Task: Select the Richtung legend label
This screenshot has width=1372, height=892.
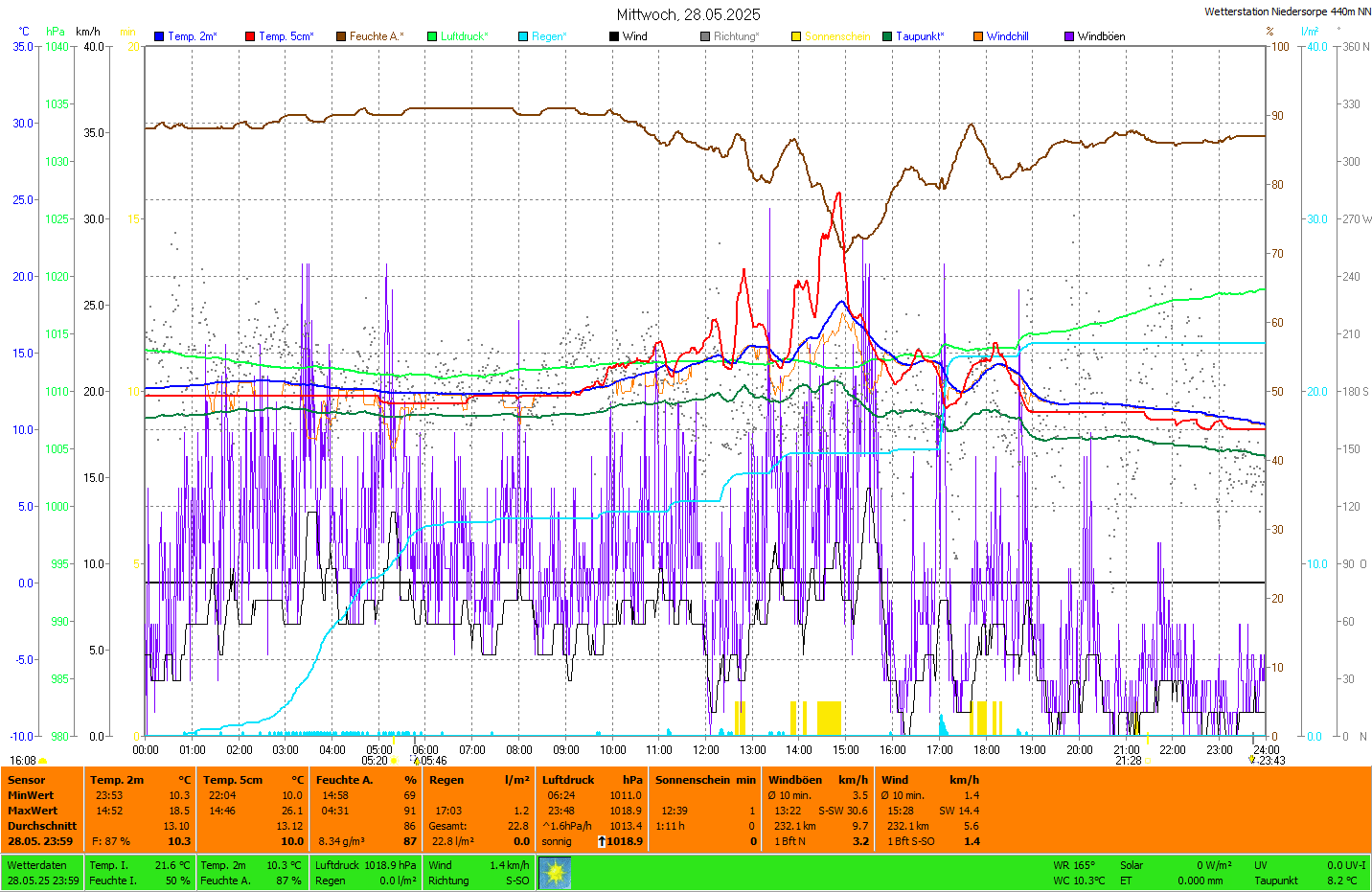Action: click(x=736, y=36)
